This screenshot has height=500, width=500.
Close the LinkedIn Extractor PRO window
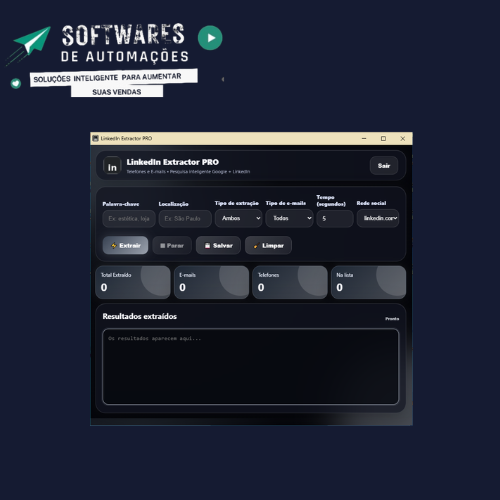(x=403, y=138)
